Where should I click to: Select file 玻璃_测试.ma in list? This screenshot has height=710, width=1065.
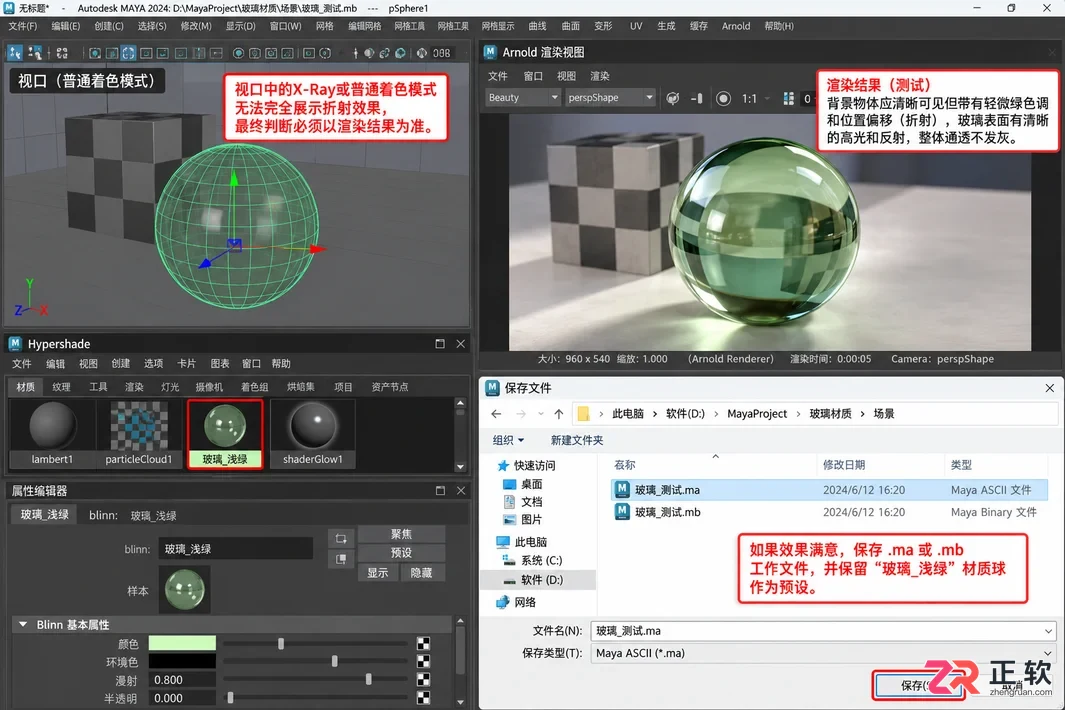tap(829, 490)
